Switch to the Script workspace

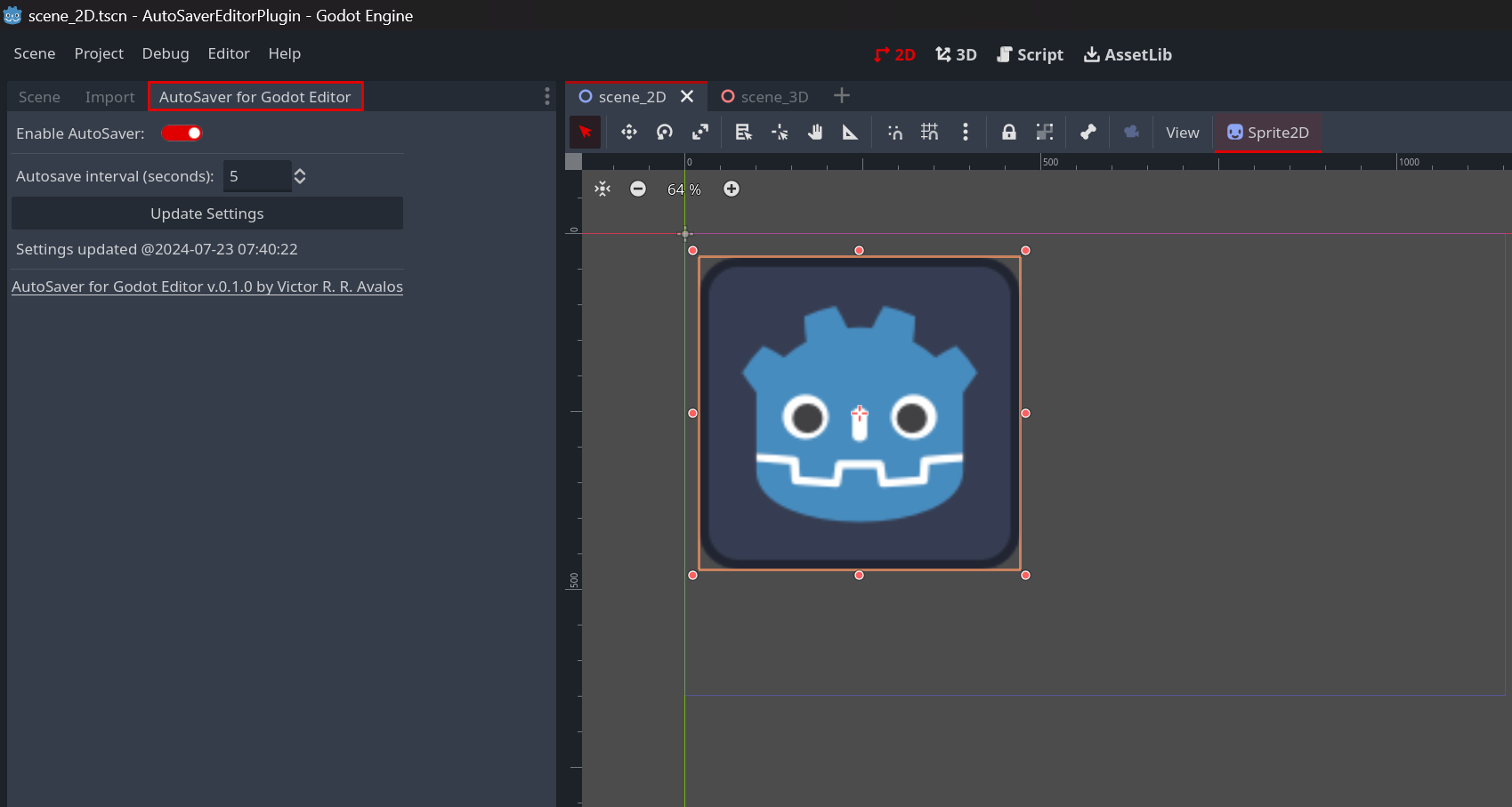(x=1030, y=54)
